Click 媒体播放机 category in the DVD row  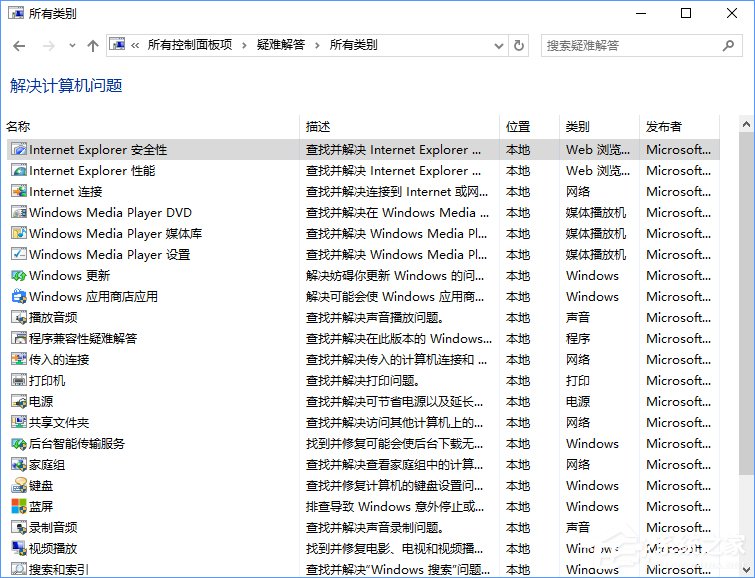pyautogui.click(x=596, y=212)
